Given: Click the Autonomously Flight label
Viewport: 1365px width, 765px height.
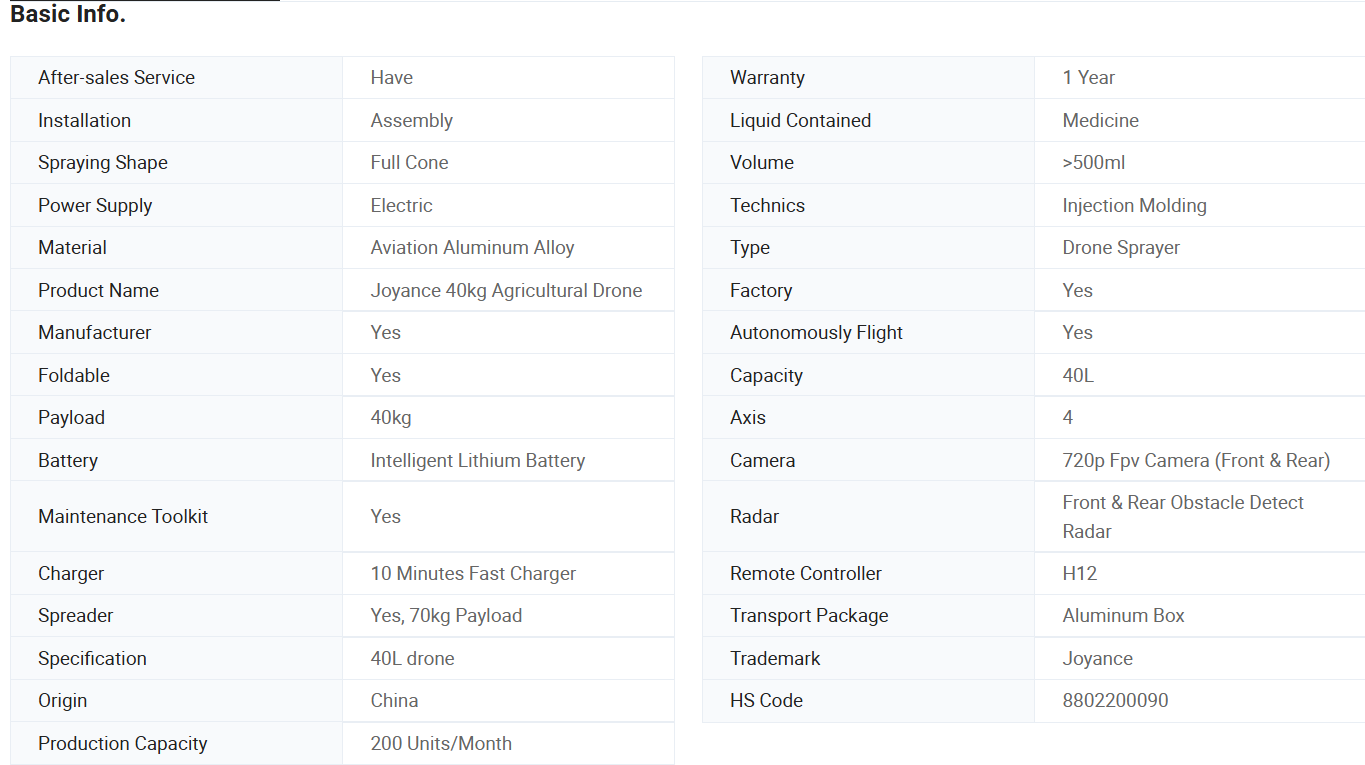Looking at the screenshot, I should (x=816, y=332).
